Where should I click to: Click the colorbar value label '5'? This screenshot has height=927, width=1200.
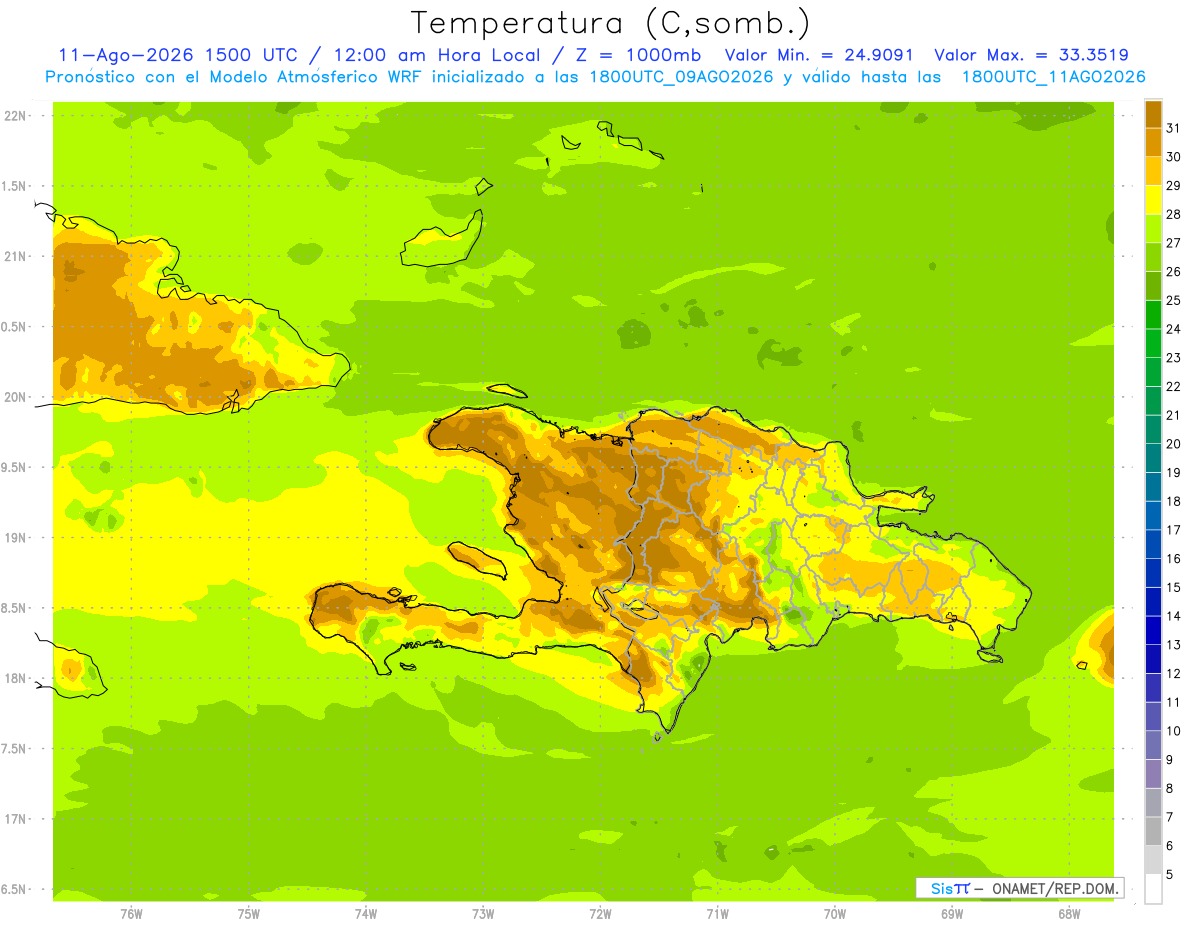(x=1169, y=875)
